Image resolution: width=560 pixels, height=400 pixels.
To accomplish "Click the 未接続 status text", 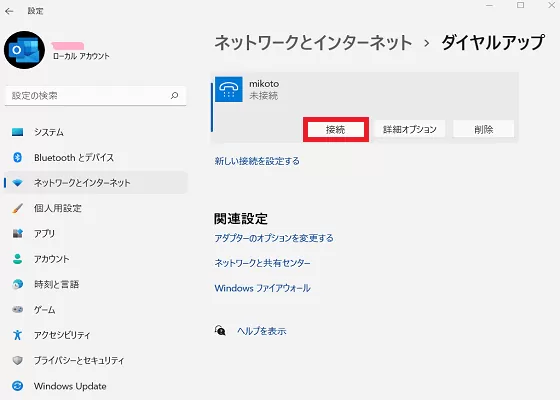I will pos(263,96).
